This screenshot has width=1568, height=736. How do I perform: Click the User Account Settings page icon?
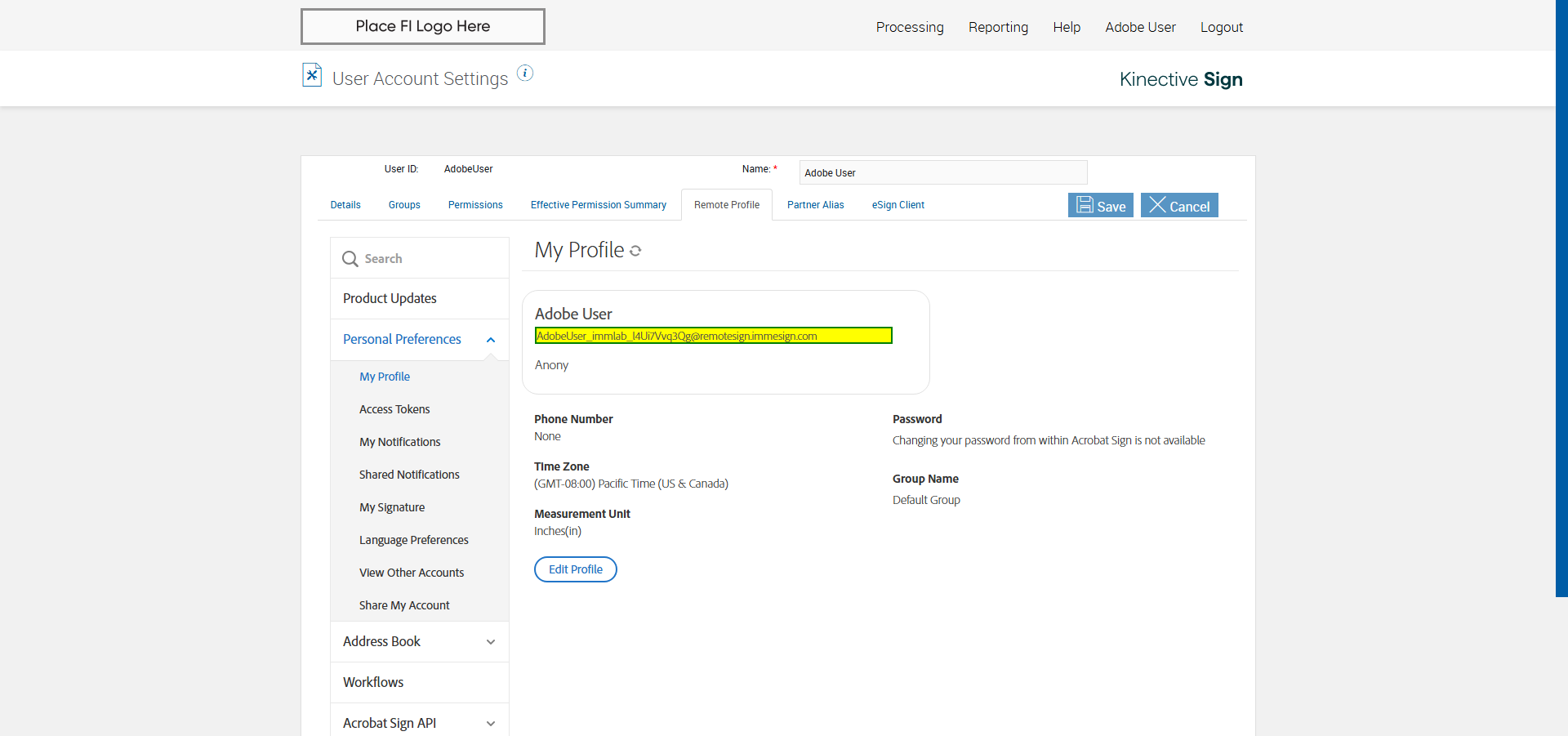coord(312,75)
